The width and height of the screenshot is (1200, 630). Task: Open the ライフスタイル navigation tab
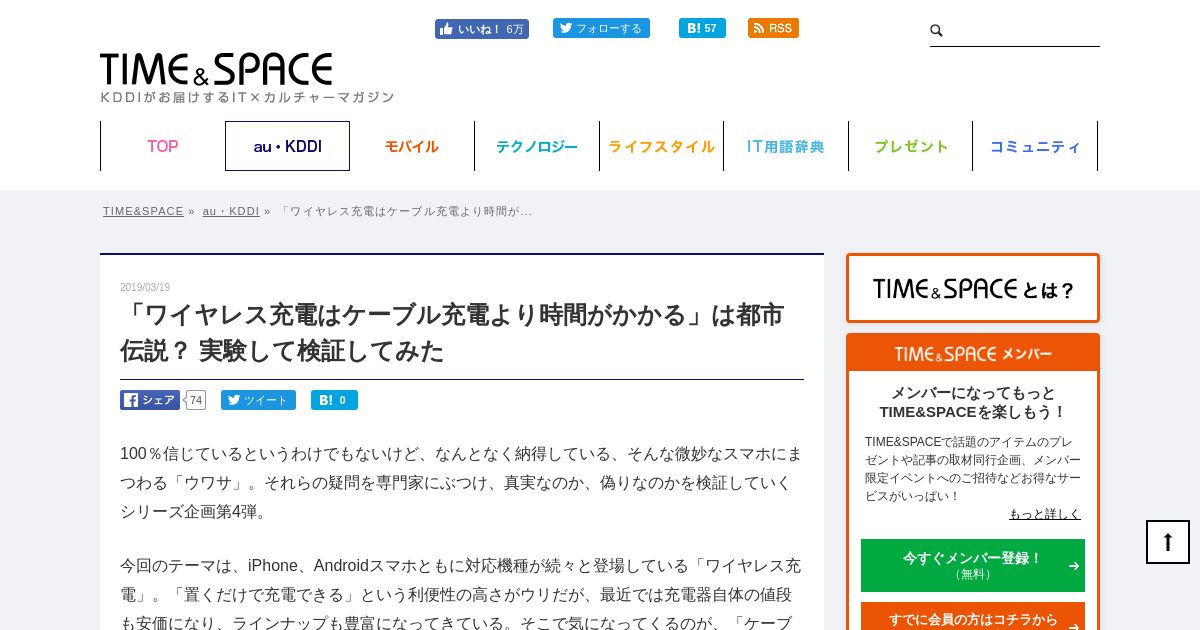661,146
